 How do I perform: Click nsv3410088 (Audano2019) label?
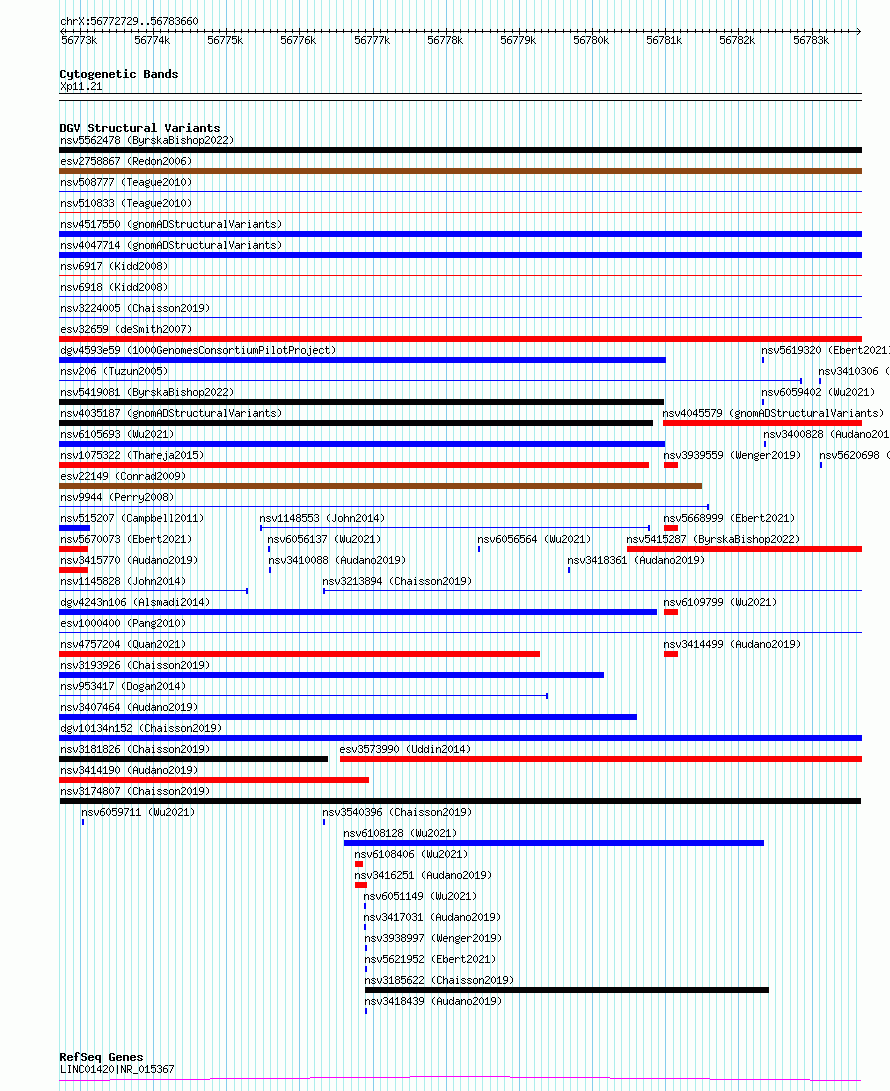click(x=337, y=560)
